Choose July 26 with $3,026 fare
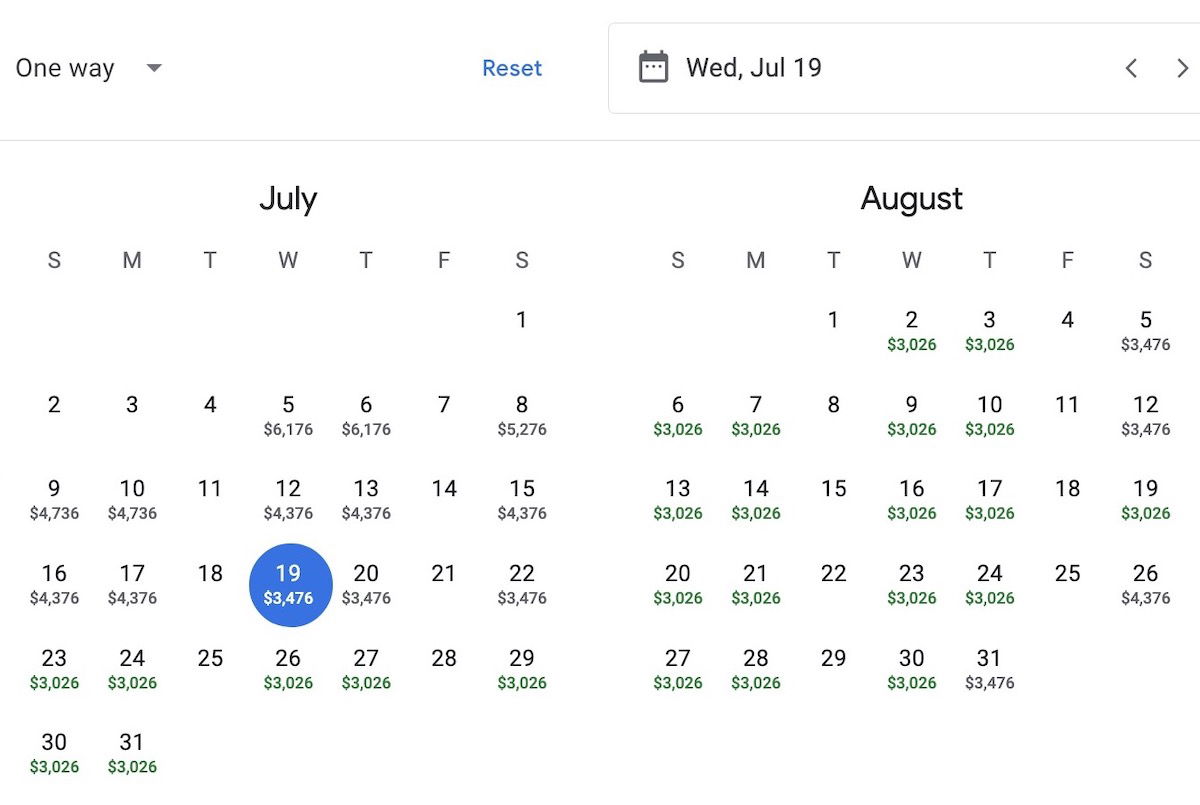The height and width of the screenshot is (805, 1200). point(288,669)
